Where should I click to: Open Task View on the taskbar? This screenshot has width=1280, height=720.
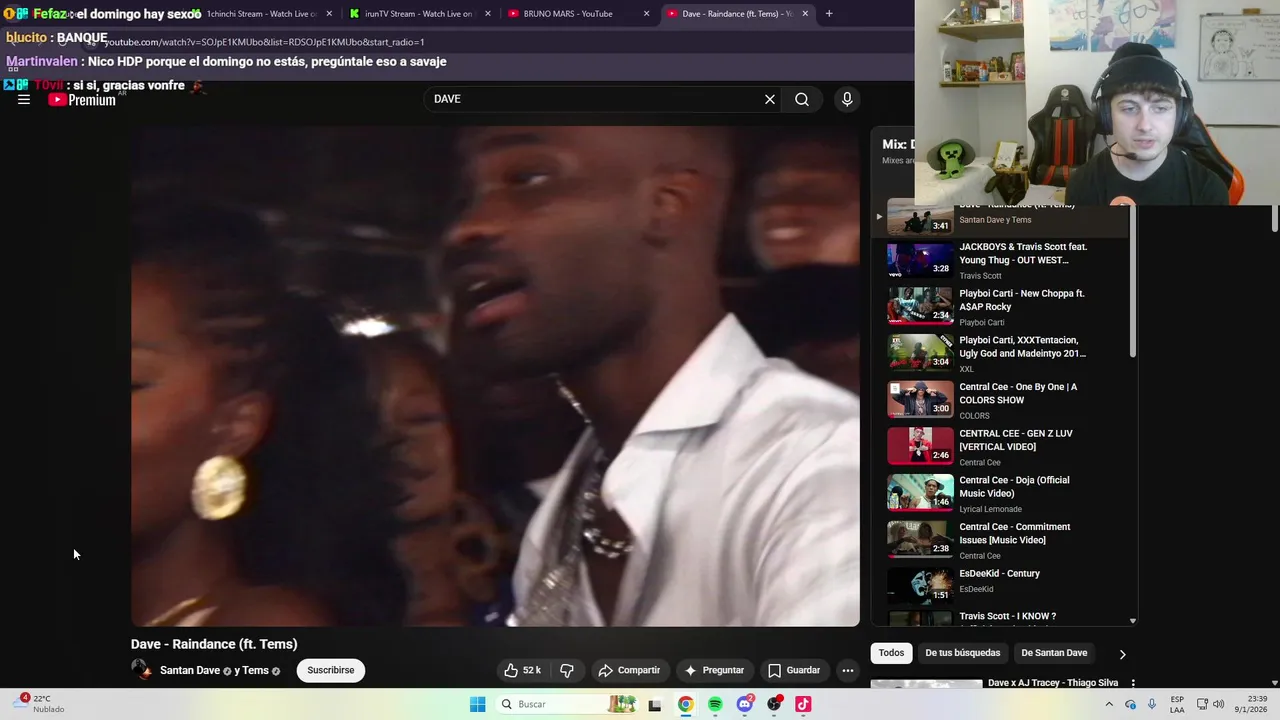[655, 704]
